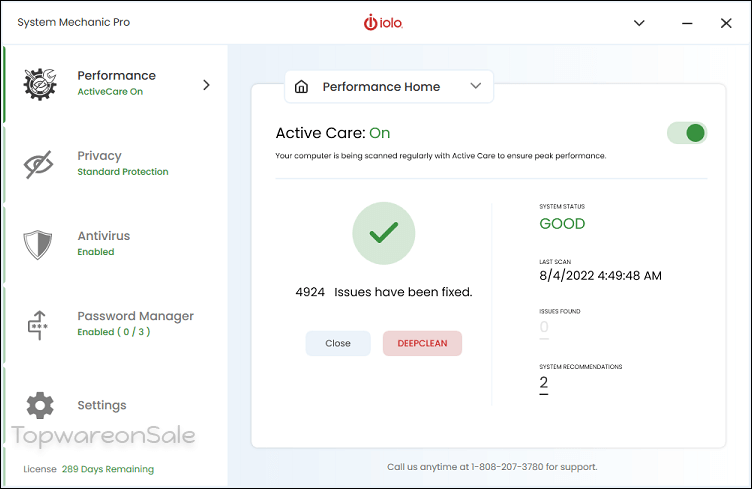Click the Privacy crossed-eye icon
The width and height of the screenshot is (752, 489).
point(38,164)
